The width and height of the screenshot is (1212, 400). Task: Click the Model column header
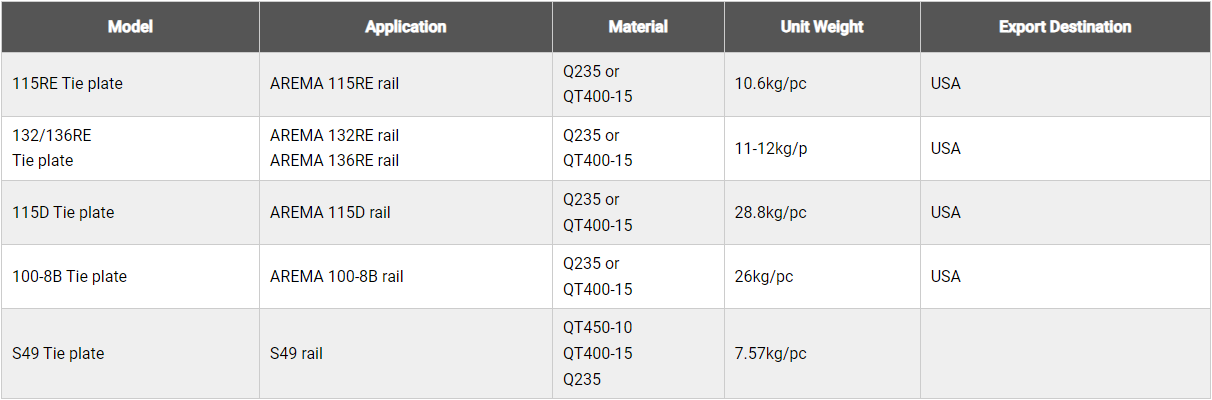click(x=130, y=27)
